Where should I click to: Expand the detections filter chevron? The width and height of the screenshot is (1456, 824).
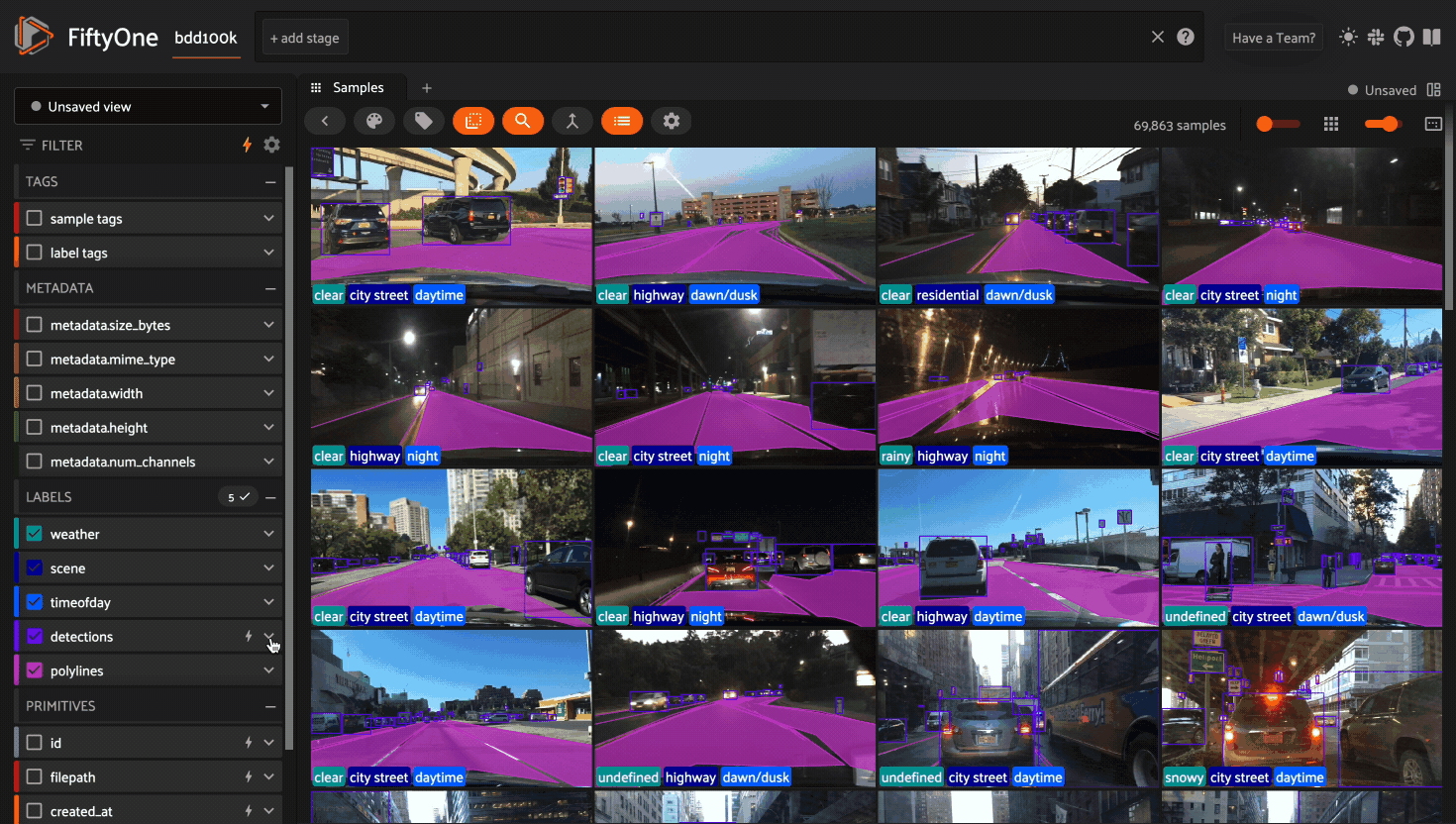tap(268, 636)
